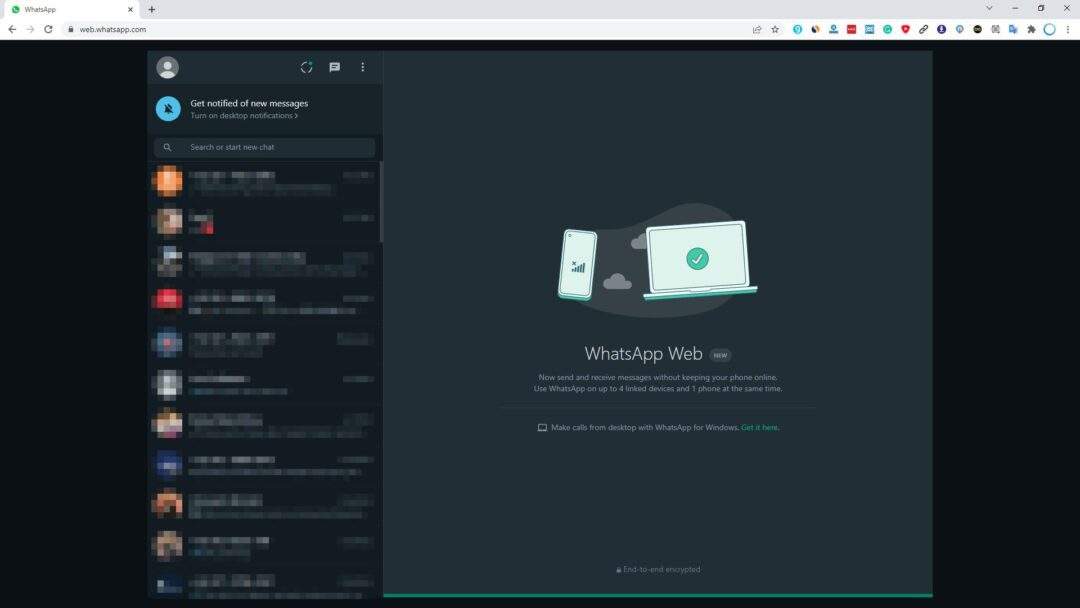Expand the desktop notifications chevron
The height and width of the screenshot is (608, 1080).
pyautogui.click(x=296, y=115)
